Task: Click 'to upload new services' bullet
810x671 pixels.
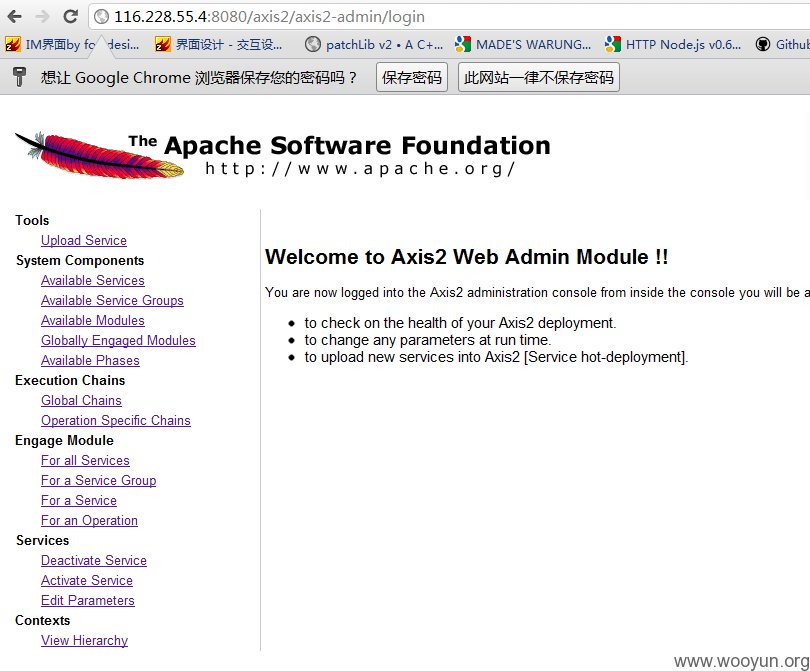Action: (496, 357)
